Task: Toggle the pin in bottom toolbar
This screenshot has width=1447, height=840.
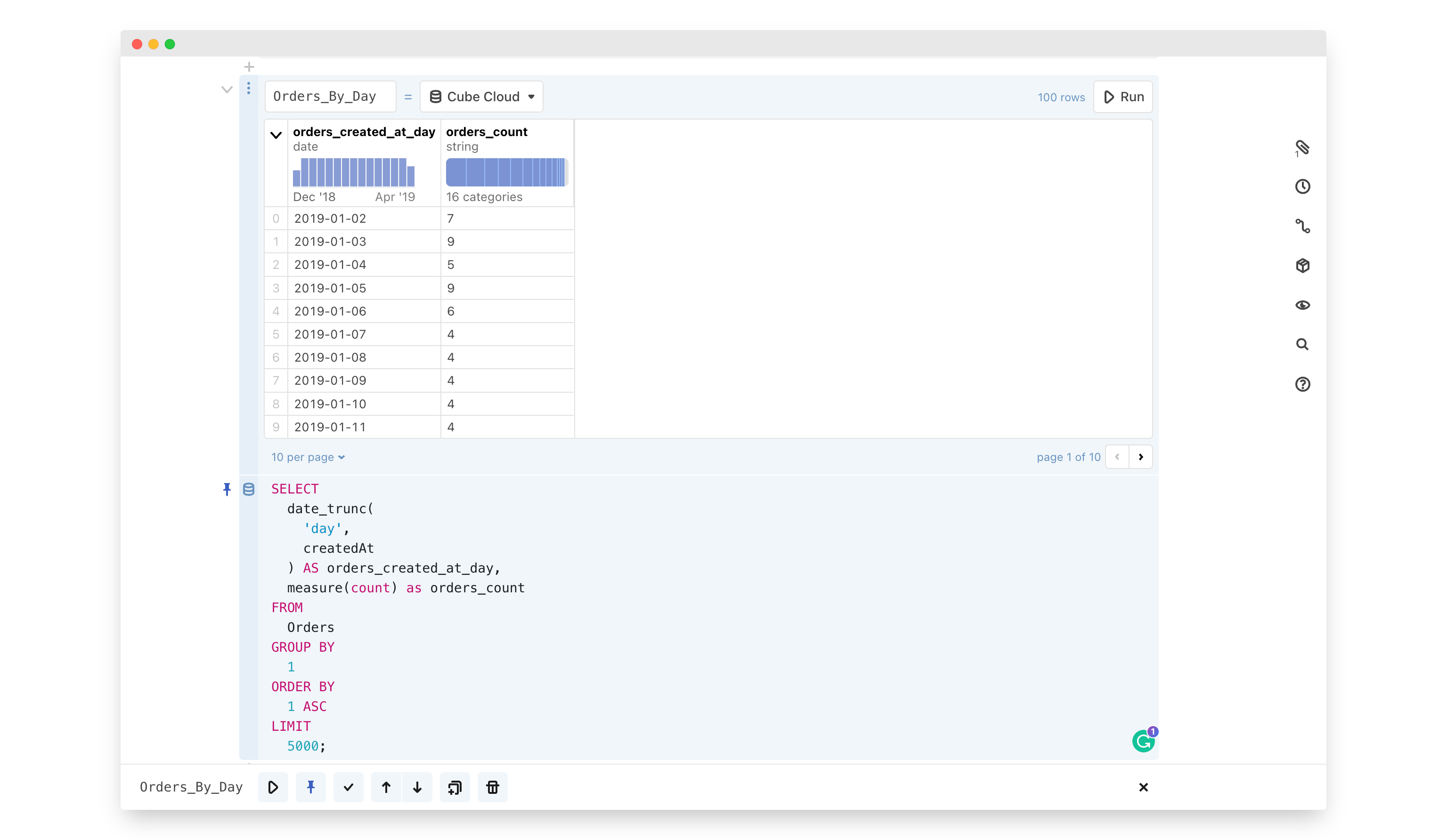Action: pyautogui.click(x=311, y=787)
